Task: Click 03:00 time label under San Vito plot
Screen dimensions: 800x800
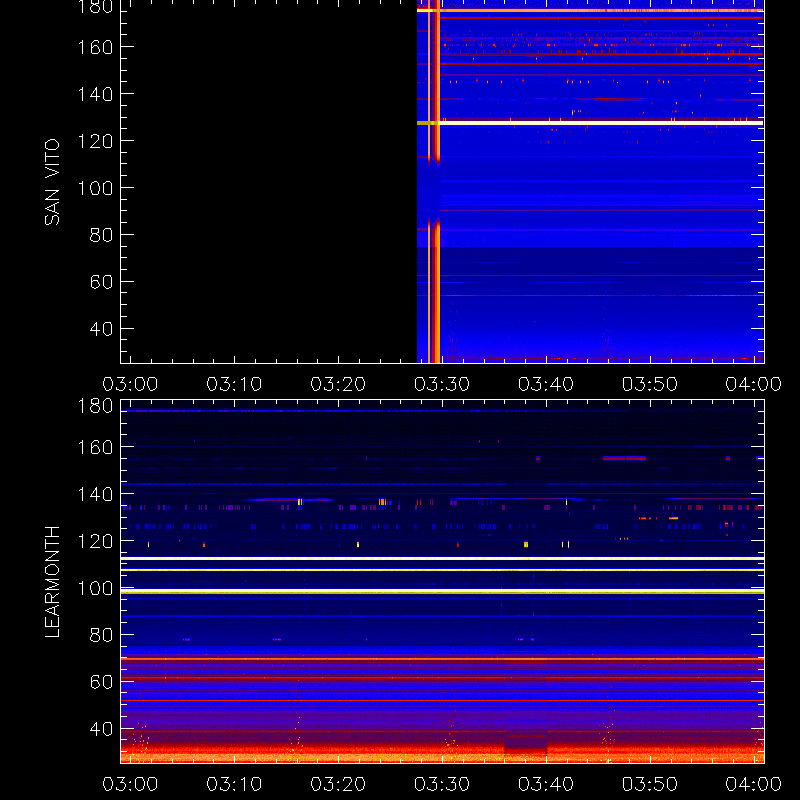Action: pyautogui.click(x=130, y=384)
